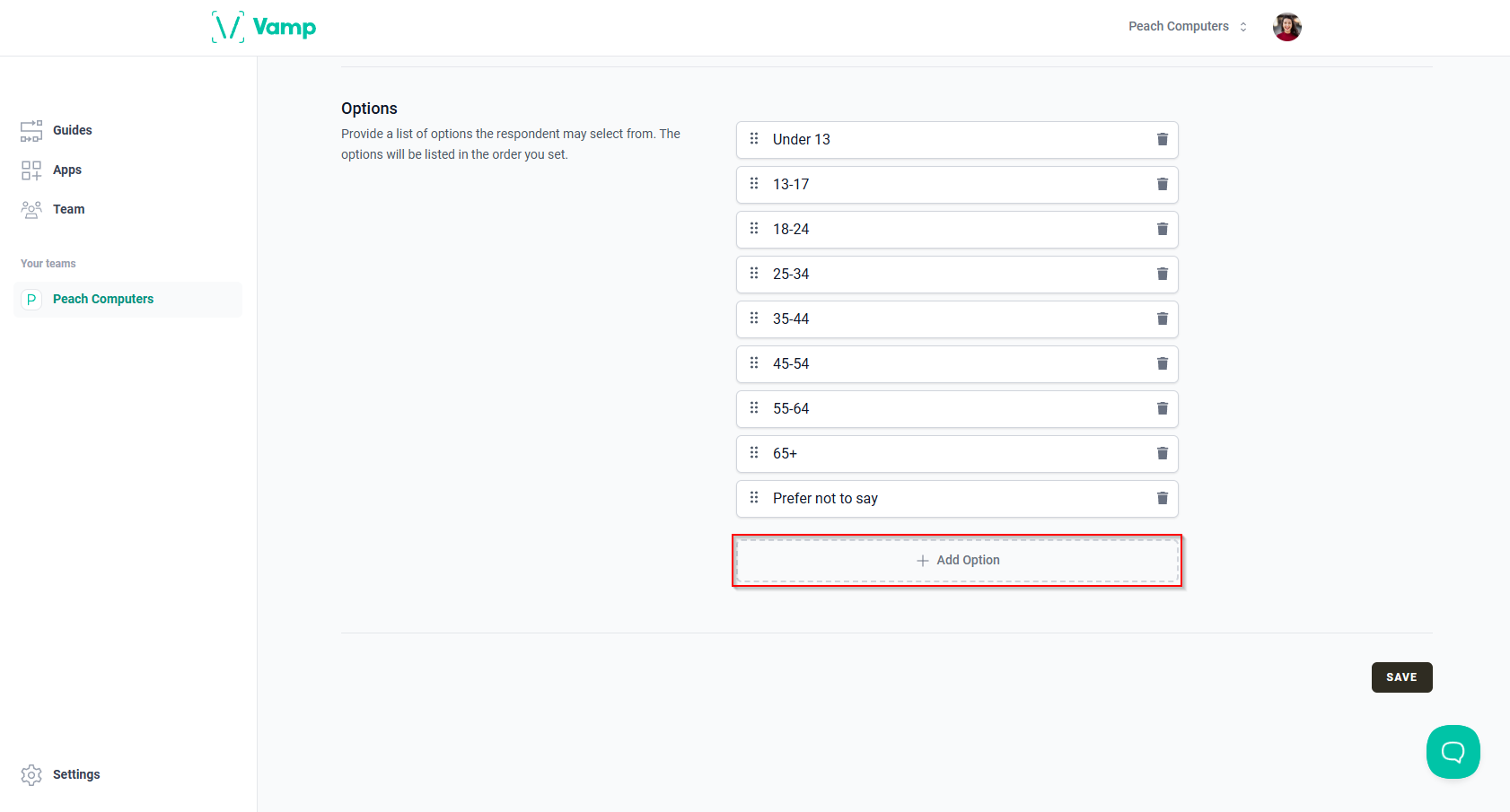Grab the drag handle for "25-34"
This screenshot has width=1510, height=812.
click(x=754, y=274)
